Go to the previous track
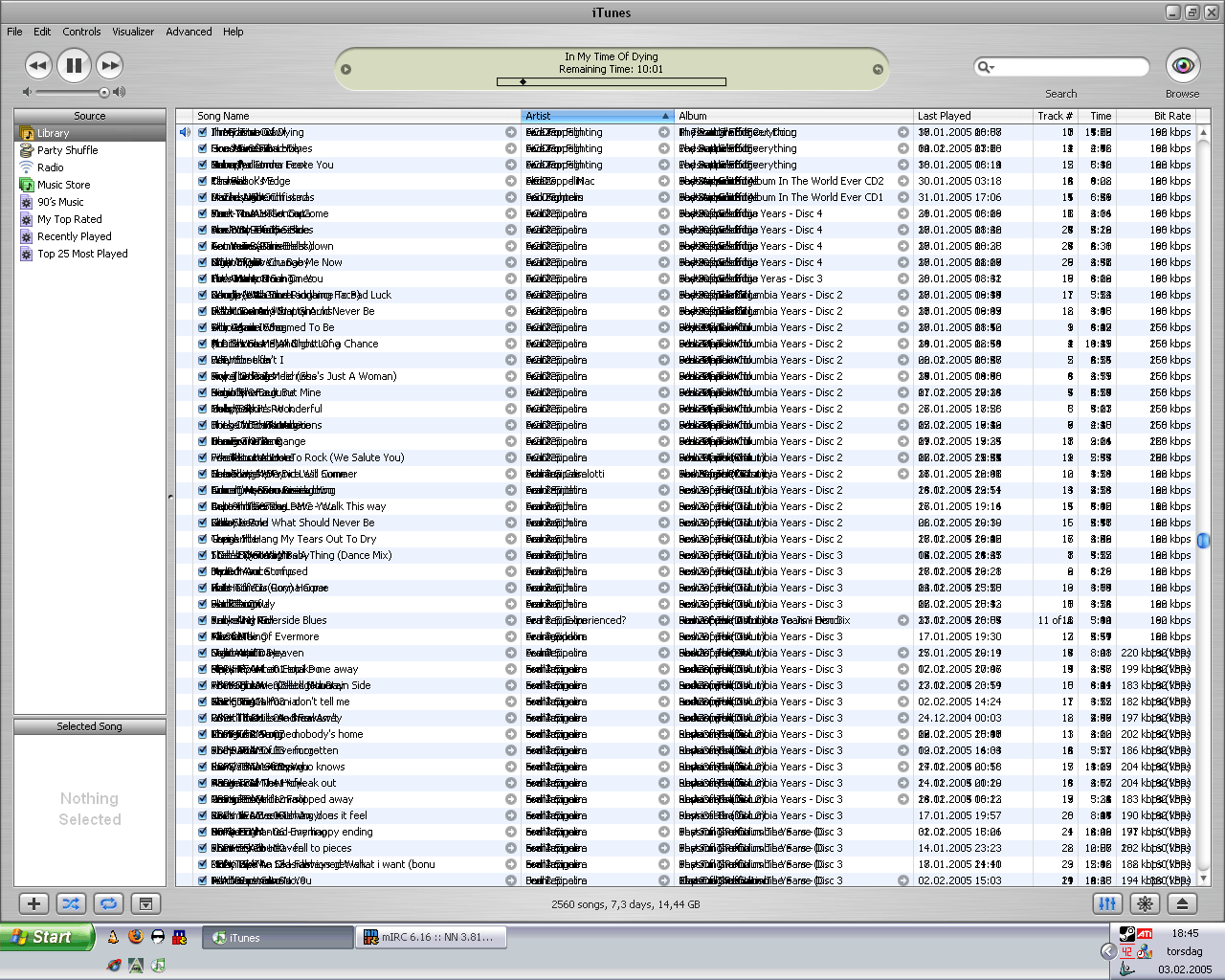Image resolution: width=1225 pixels, height=980 pixels. (38, 66)
